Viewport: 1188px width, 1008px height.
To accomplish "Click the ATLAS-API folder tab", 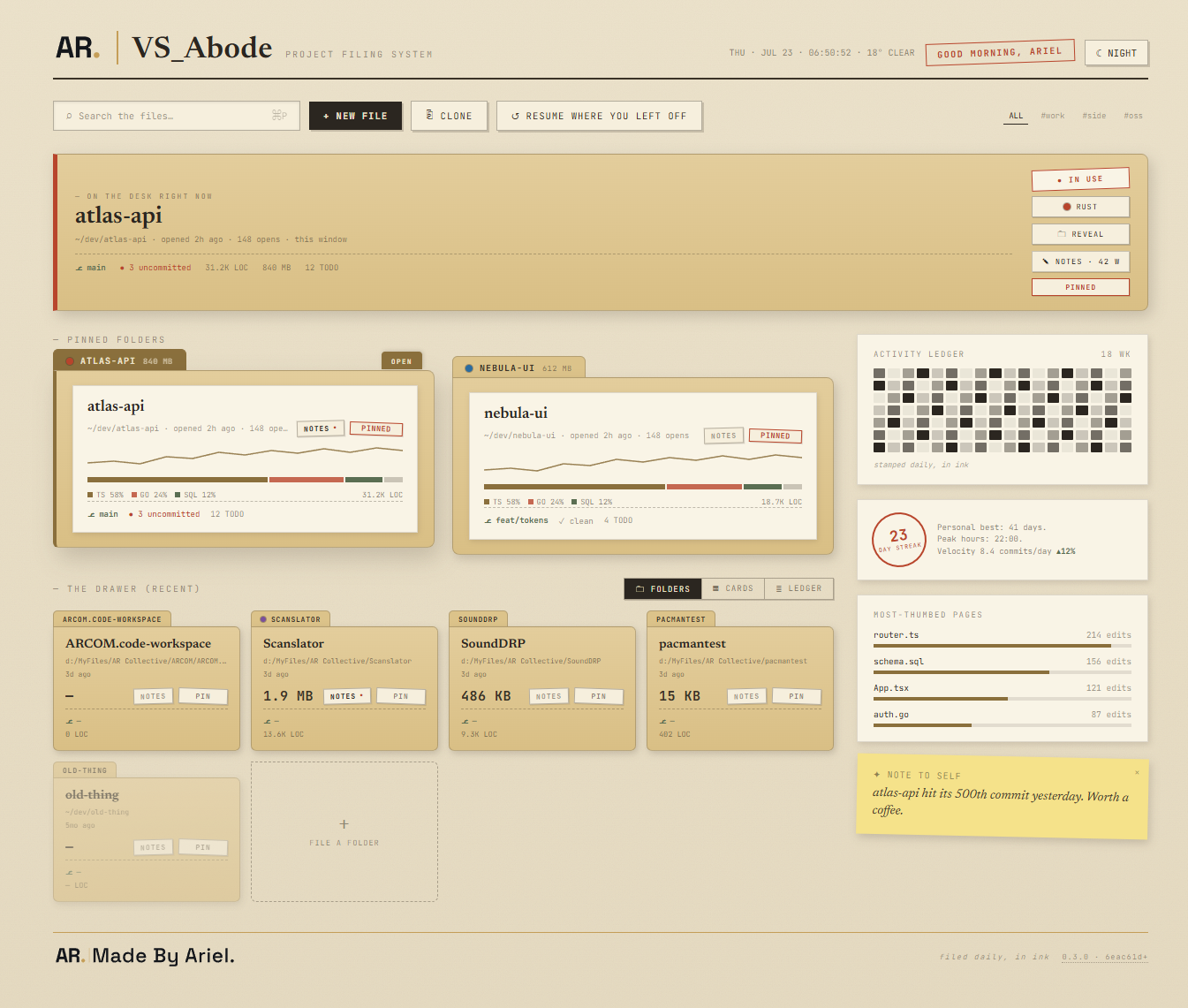I will pos(119,360).
